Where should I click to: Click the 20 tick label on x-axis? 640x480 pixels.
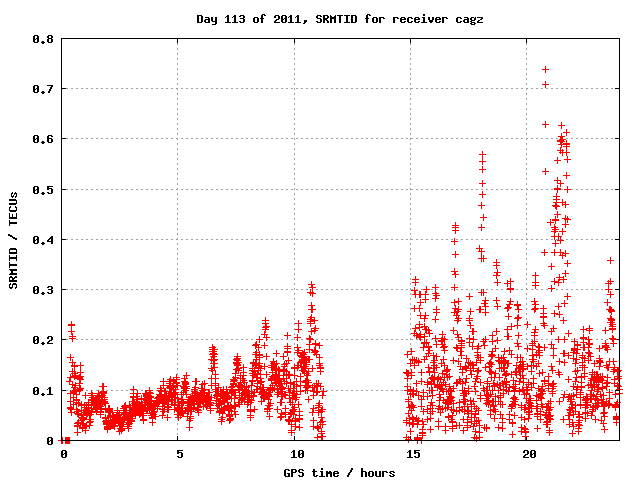click(528, 454)
